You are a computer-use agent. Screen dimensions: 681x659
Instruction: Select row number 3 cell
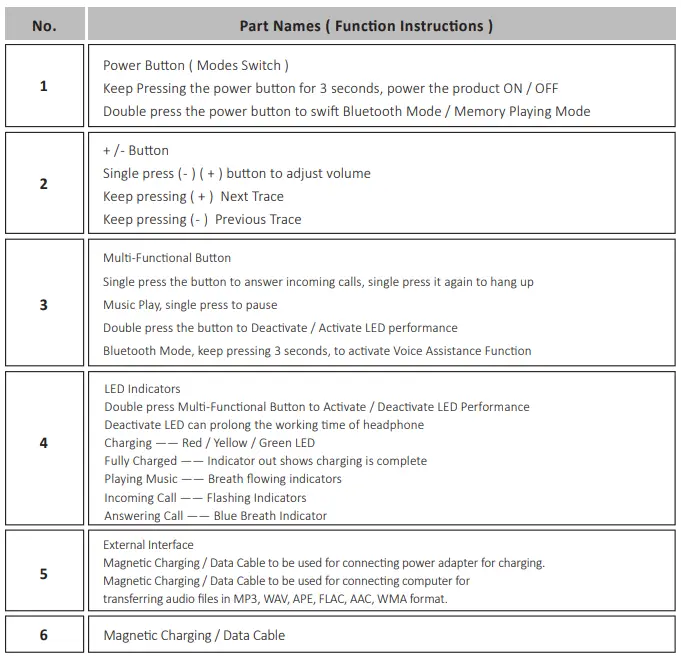[44, 304]
